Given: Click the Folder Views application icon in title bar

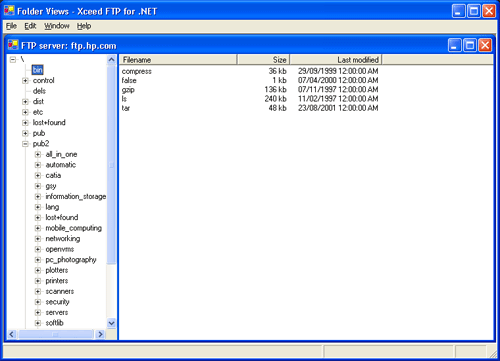Looking at the screenshot, I should click(x=9, y=11).
